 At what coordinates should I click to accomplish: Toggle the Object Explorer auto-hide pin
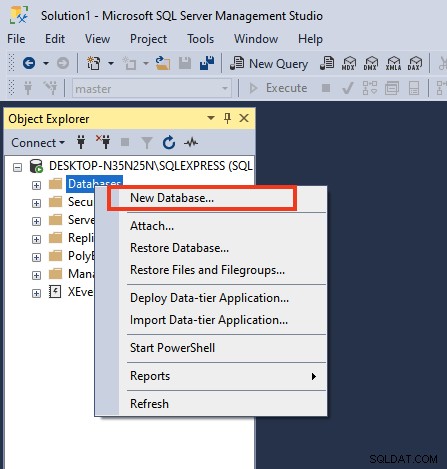coord(227,118)
